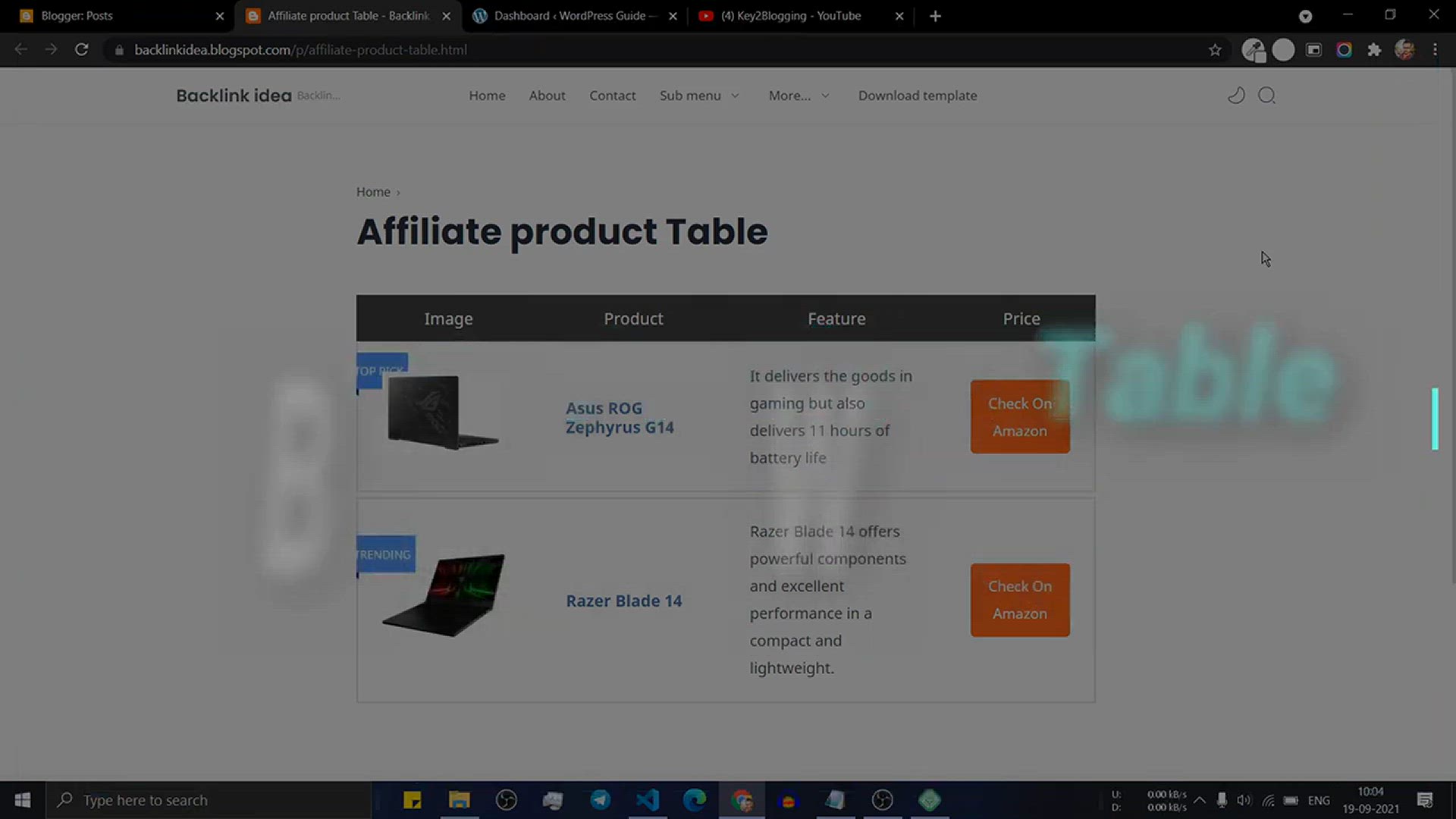Open volume control in system tray
This screenshot has width=1456, height=819.
[x=1244, y=800]
